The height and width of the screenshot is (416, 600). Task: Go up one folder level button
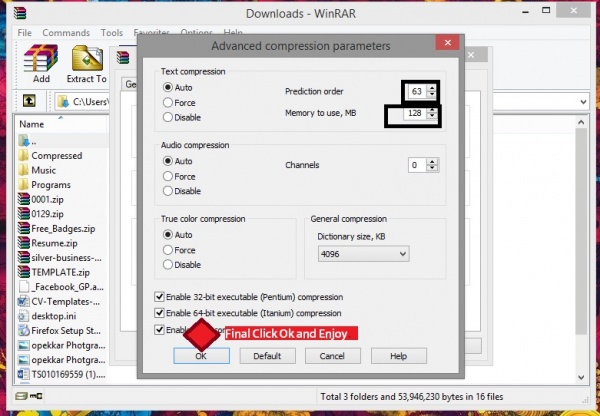coord(29,101)
